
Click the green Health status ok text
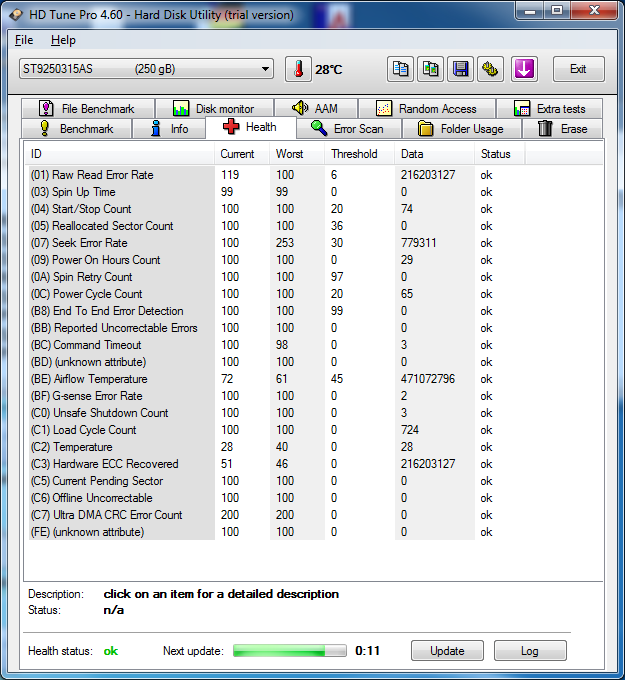pos(111,651)
